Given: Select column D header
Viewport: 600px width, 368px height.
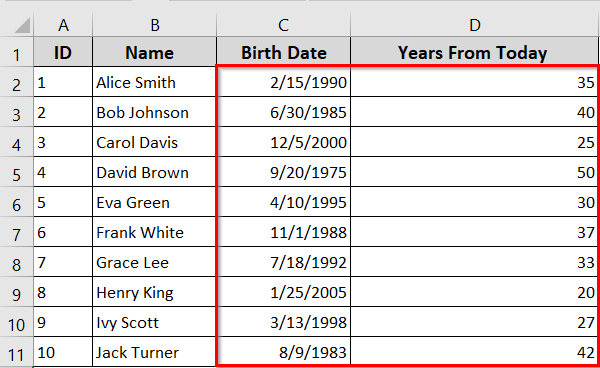Looking at the screenshot, I should 474,25.
